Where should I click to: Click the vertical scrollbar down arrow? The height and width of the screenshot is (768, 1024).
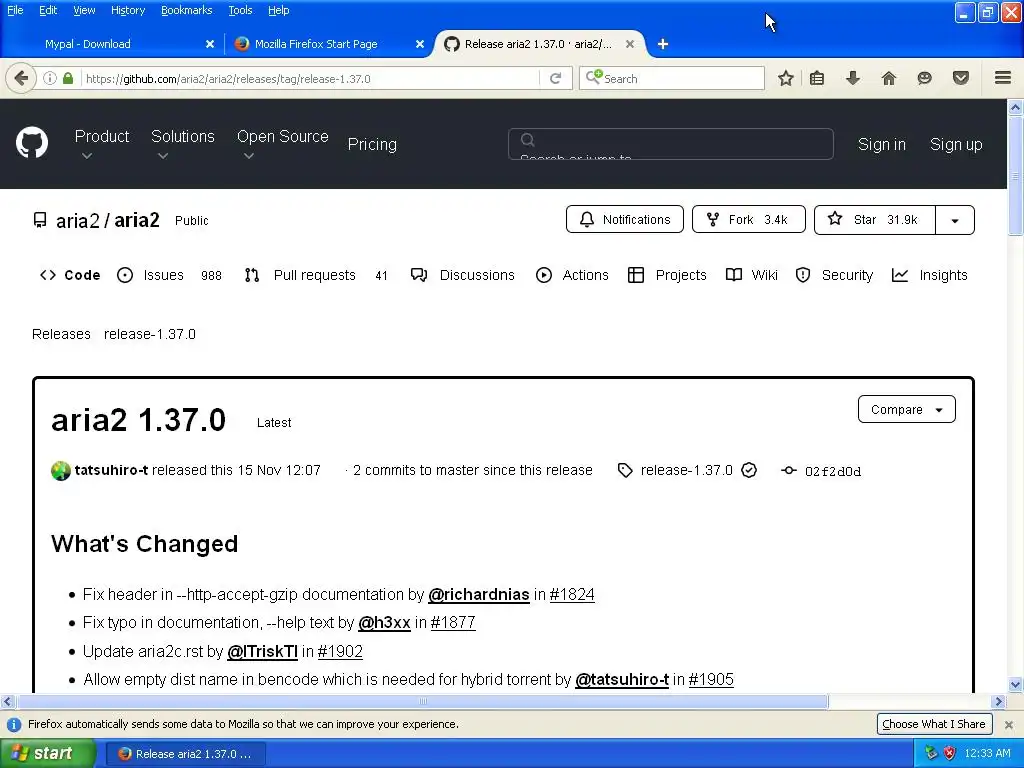click(x=1016, y=684)
